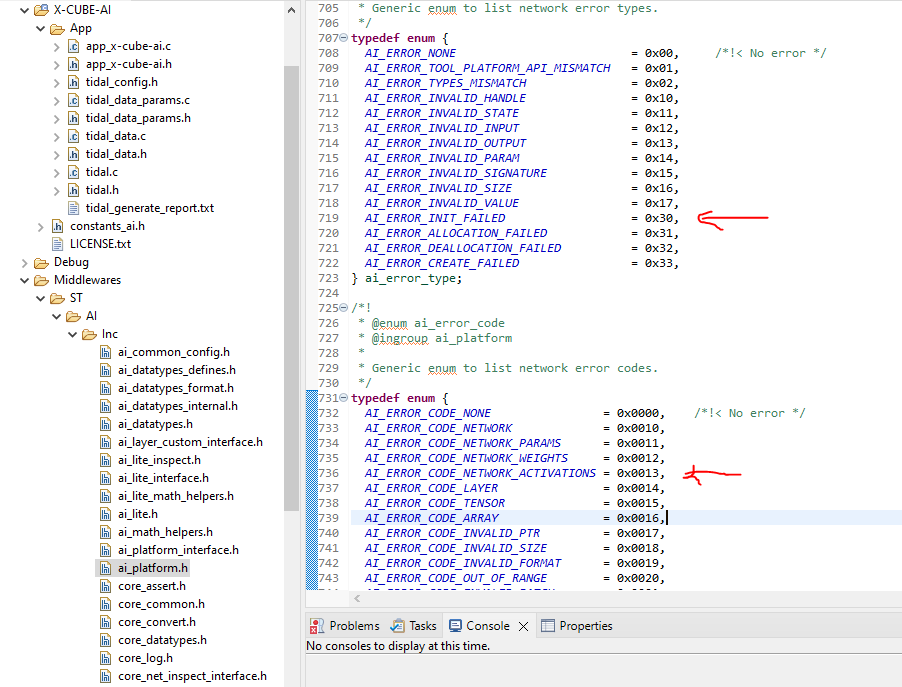Click the LICENSE.txt file icon
Image resolution: width=902 pixels, height=687 pixels.
coord(58,244)
